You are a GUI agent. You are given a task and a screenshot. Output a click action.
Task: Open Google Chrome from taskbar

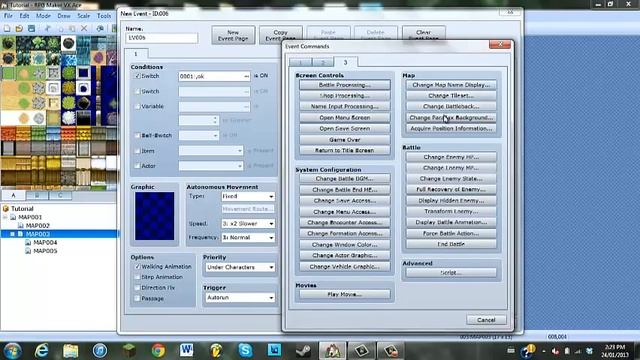[158, 350]
